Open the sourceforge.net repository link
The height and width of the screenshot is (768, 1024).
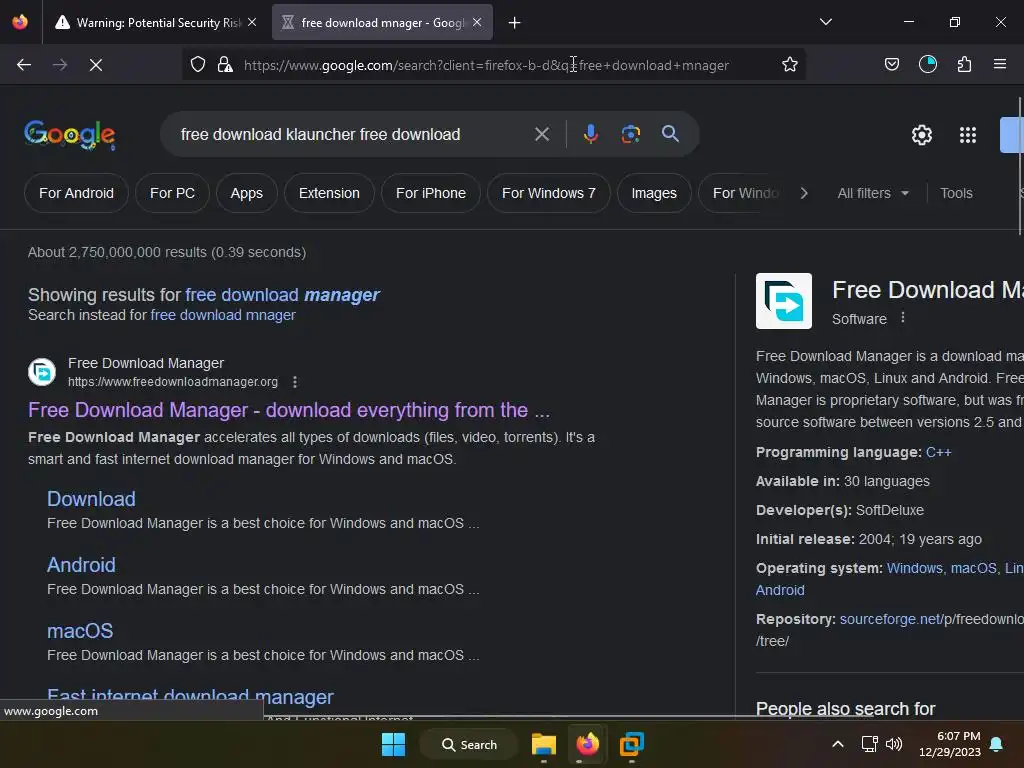(931, 619)
